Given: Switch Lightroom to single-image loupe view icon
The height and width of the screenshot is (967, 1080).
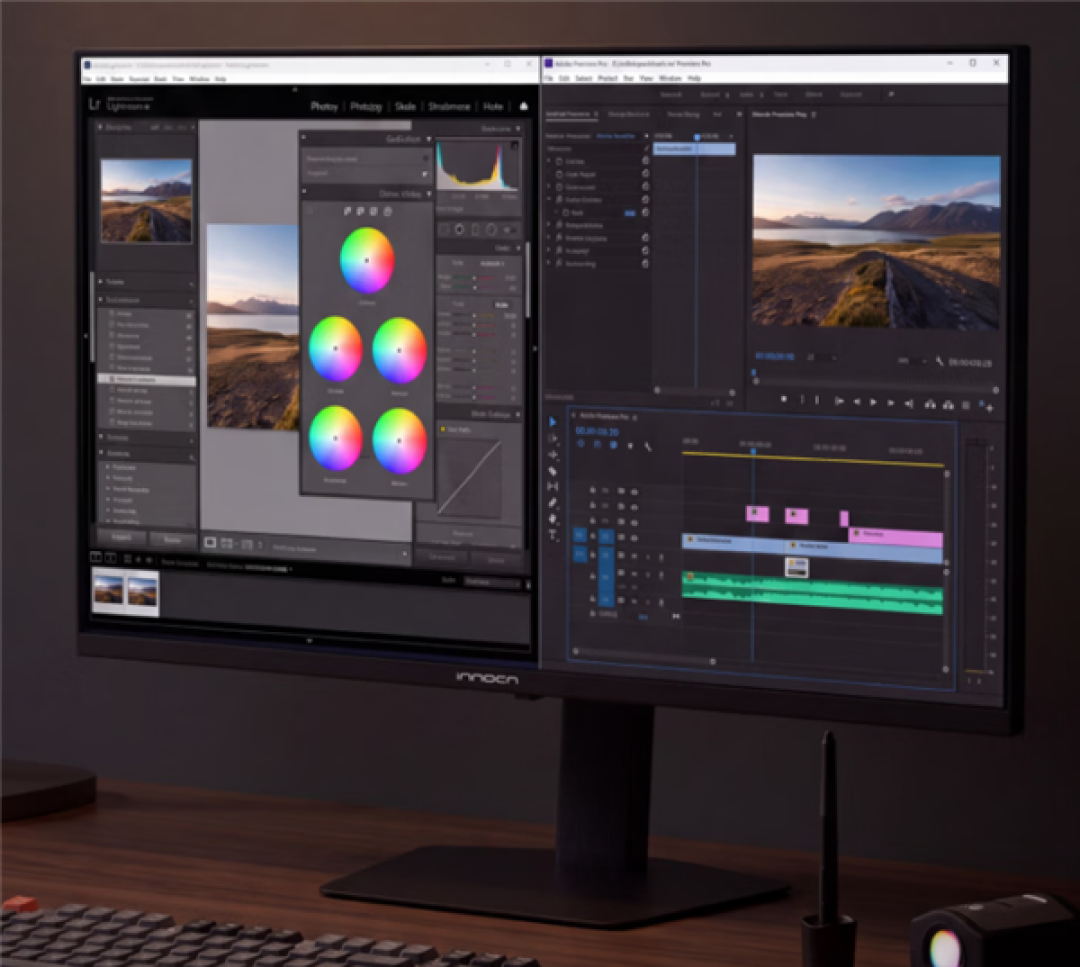Looking at the screenshot, I should (x=211, y=543).
